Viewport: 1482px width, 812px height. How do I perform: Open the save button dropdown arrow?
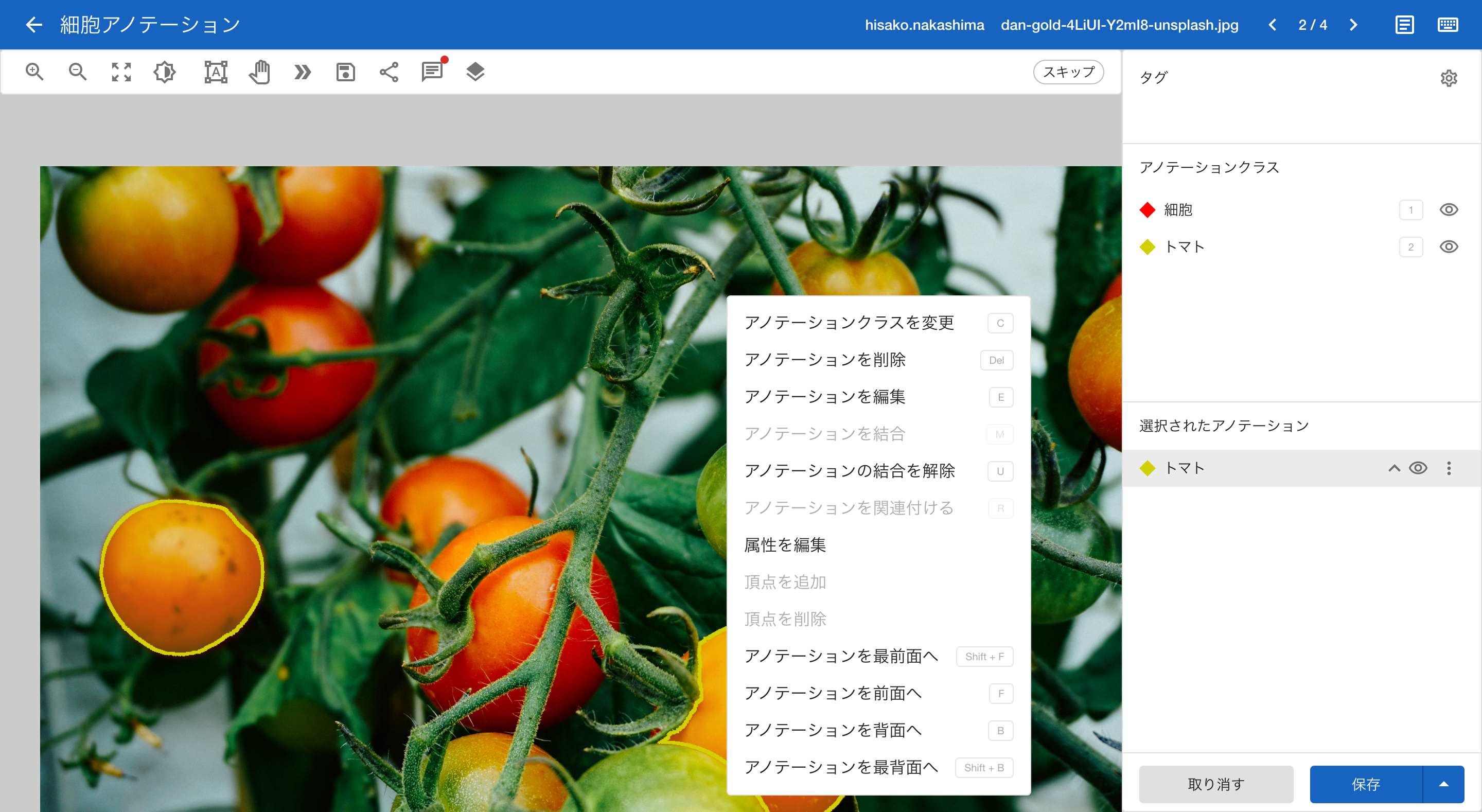click(x=1443, y=784)
